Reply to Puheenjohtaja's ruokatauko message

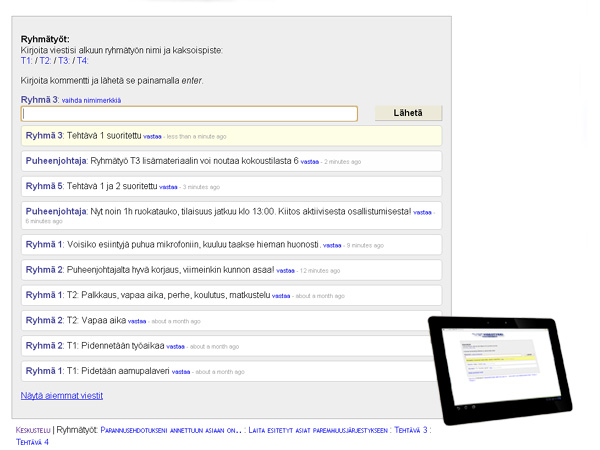pos(422,212)
